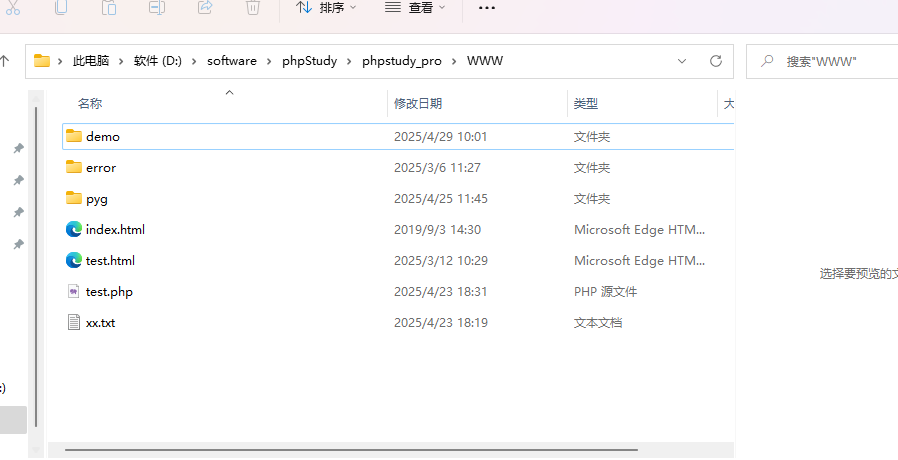Click the bottommost pin icon in sidebar
Viewport: 898px width, 460px height.
click(18, 245)
